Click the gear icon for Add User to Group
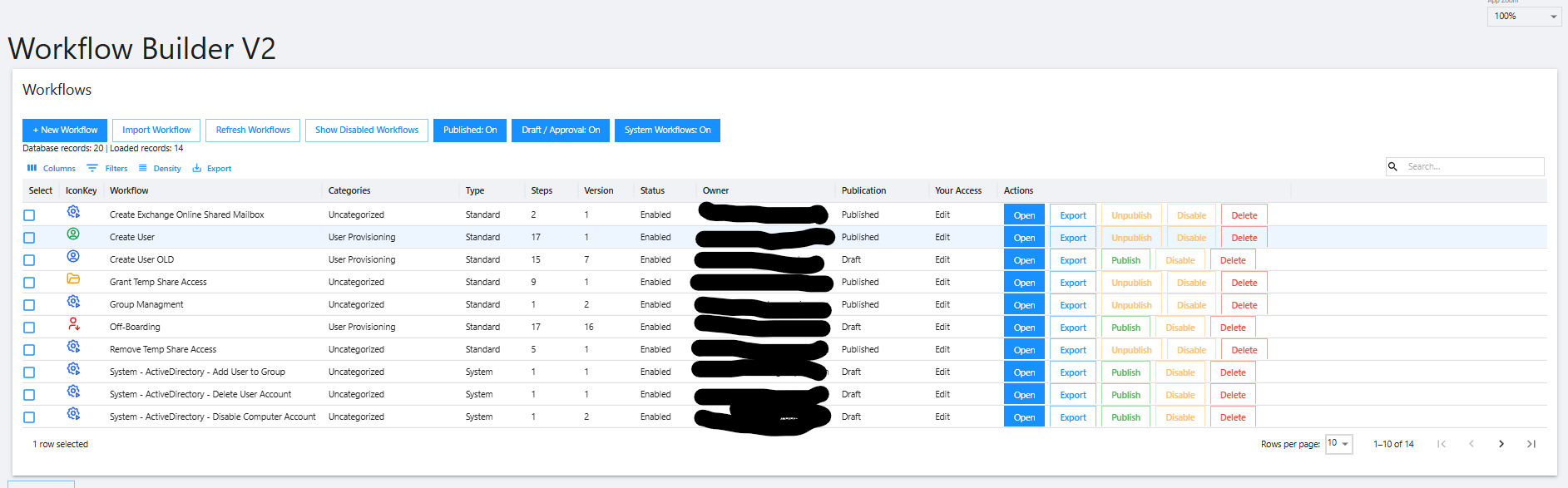The width and height of the screenshot is (1568, 488). (73, 369)
